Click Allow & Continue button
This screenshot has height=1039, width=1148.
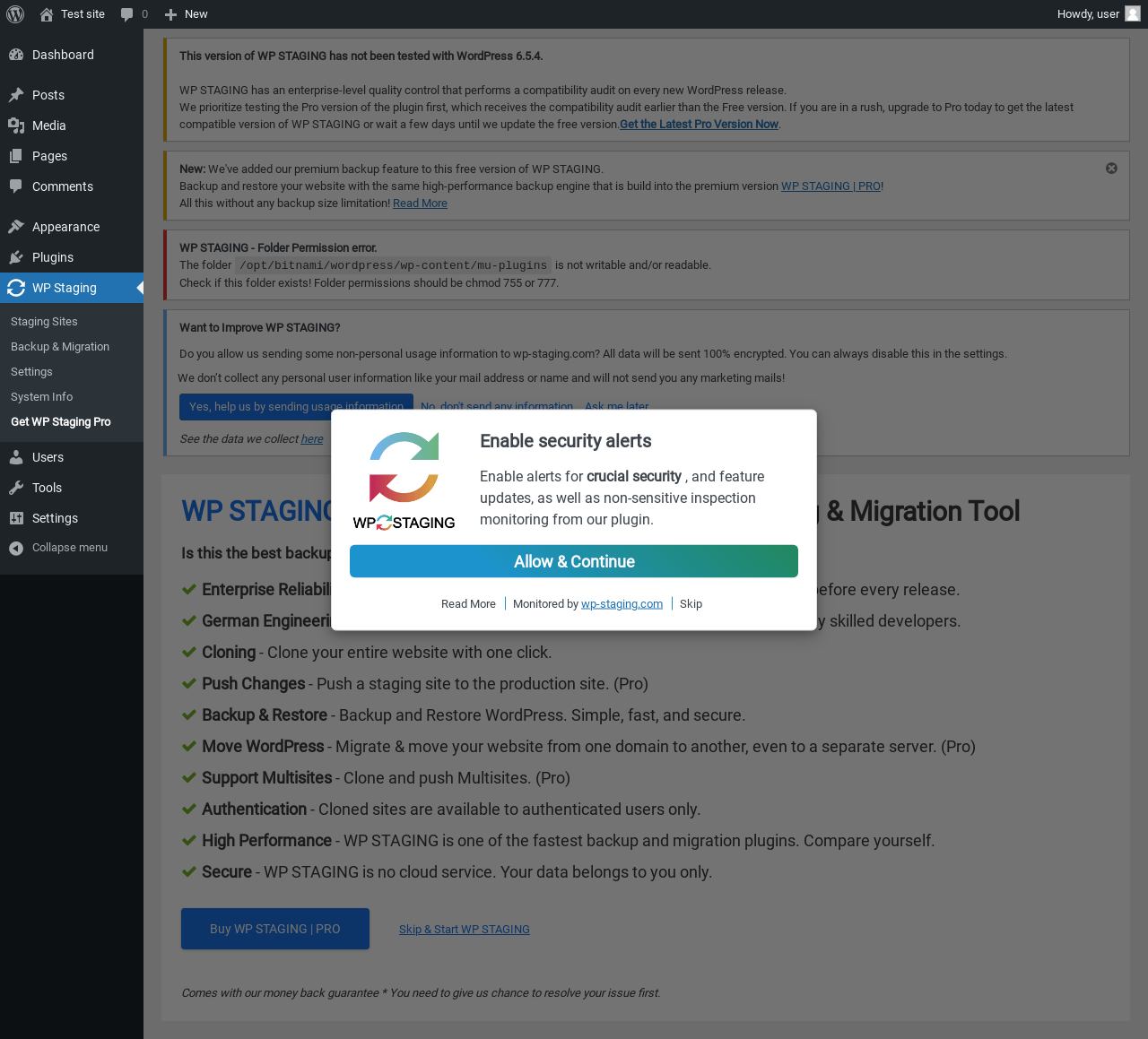click(x=574, y=561)
